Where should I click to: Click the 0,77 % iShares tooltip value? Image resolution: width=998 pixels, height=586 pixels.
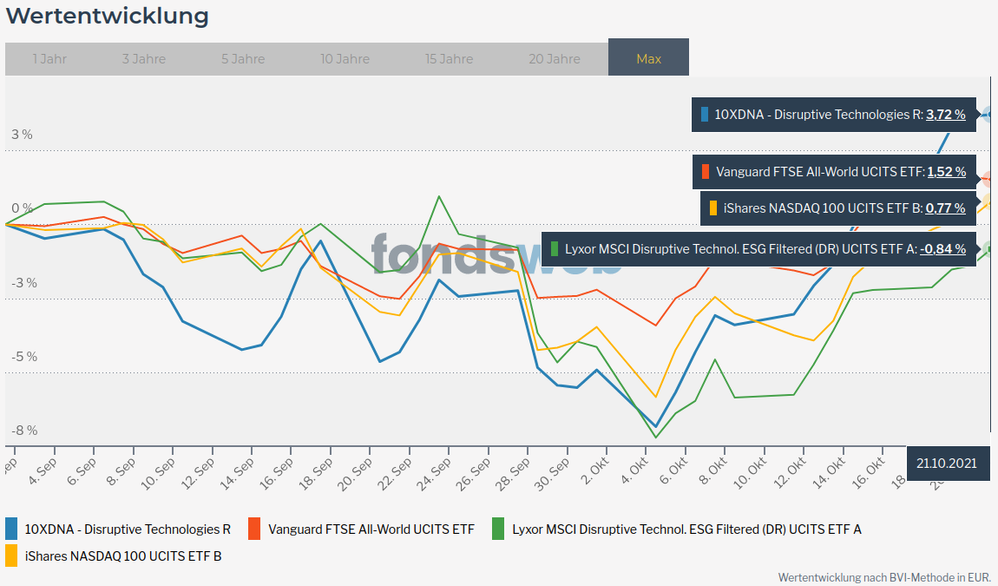click(945, 209)
